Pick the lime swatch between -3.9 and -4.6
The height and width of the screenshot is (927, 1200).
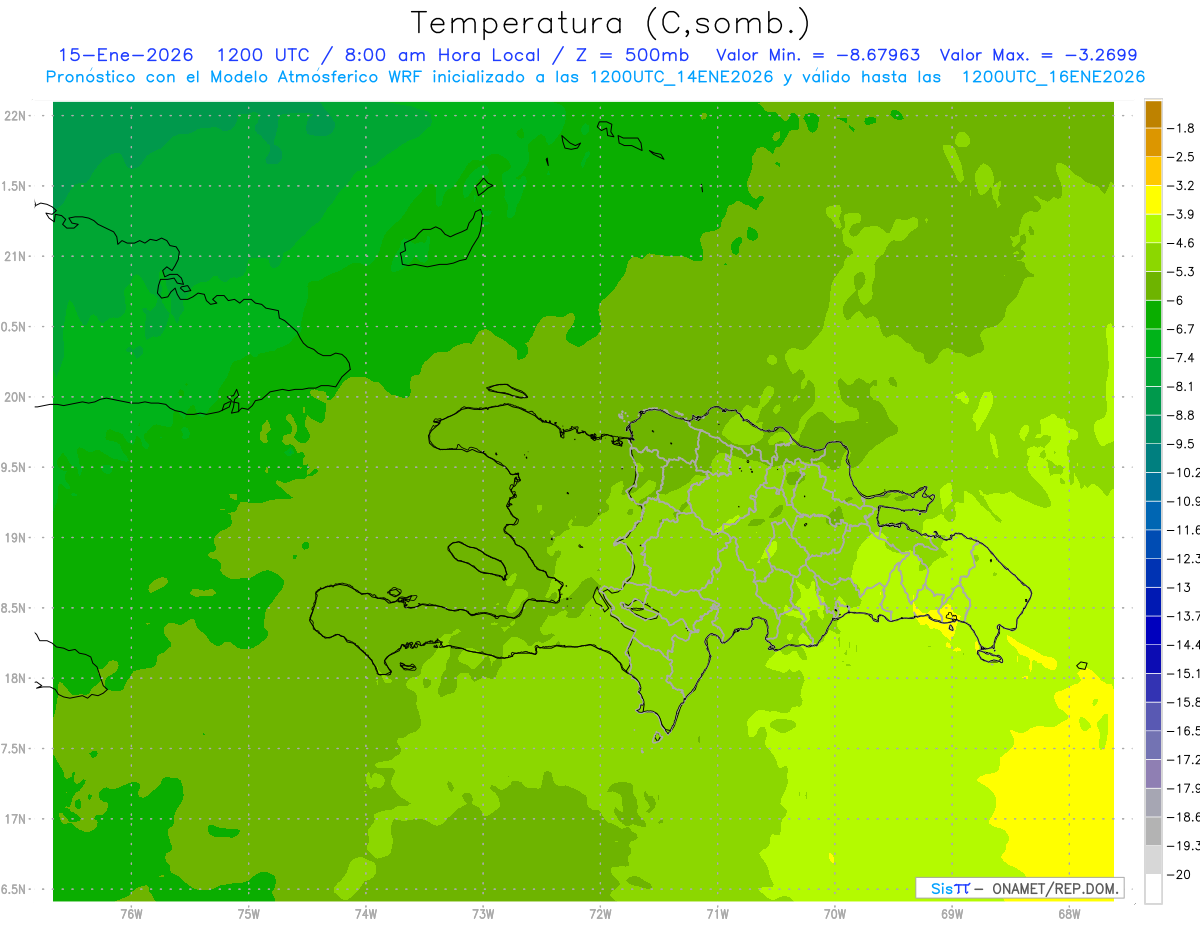pyautogui.click(x=1154, y=229)
